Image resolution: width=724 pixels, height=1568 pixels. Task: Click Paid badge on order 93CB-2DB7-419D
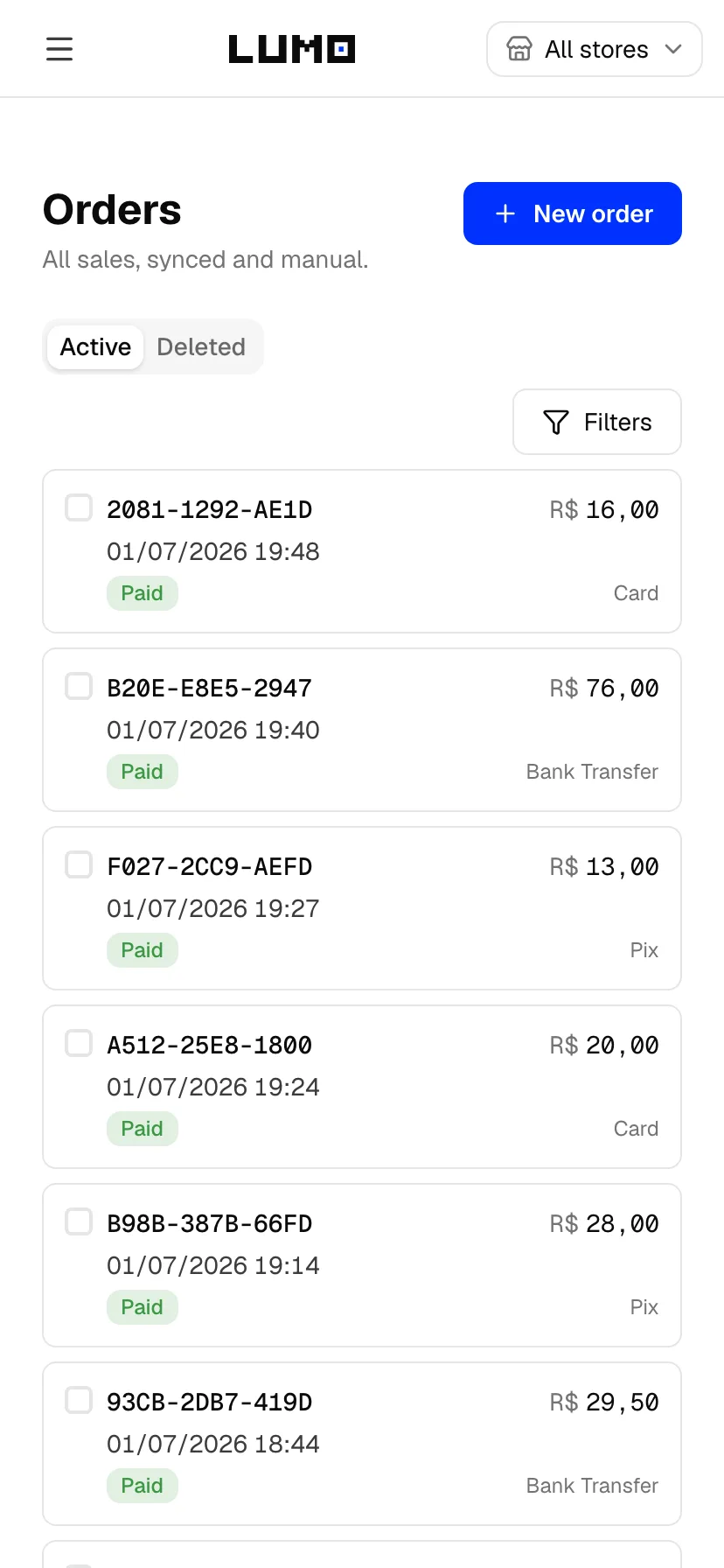[143, 1486]
